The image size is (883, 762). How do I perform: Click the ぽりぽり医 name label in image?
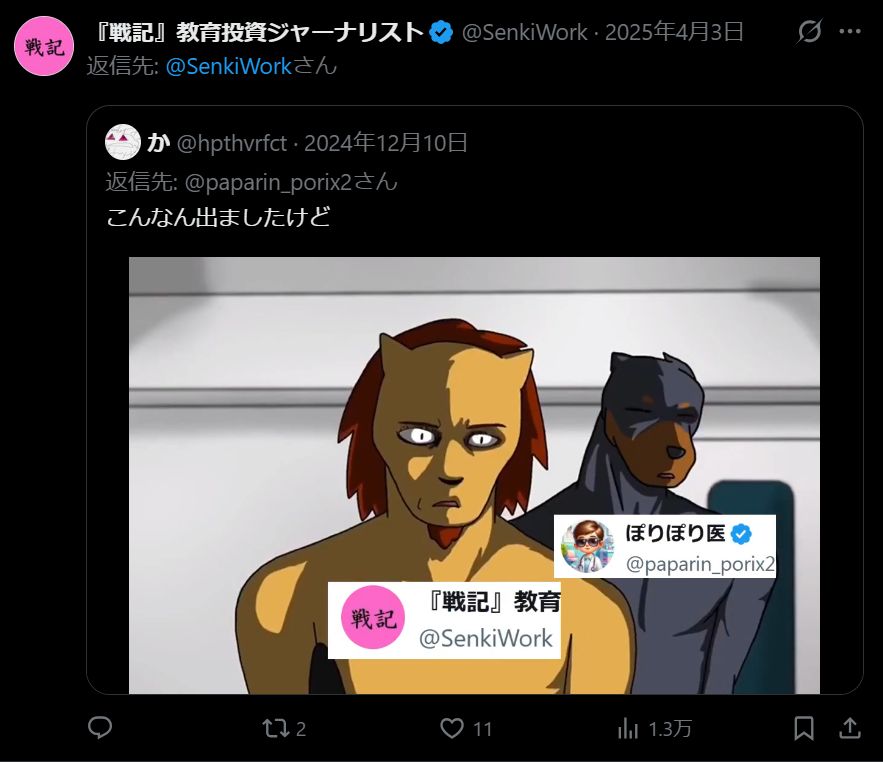pyautogui.click(x=675, y=533)
